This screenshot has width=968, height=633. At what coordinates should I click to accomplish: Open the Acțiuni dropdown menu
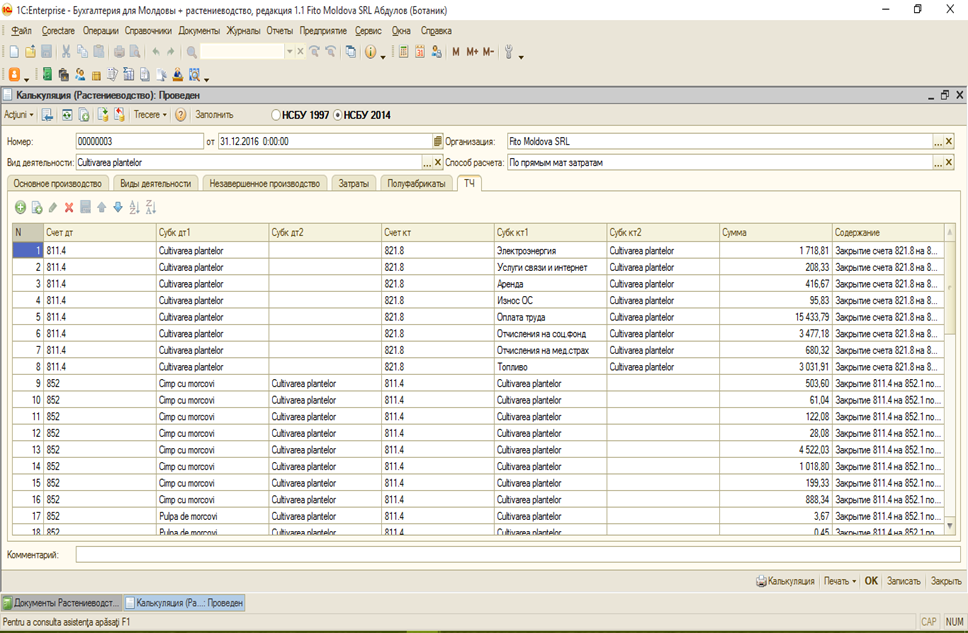click(x=19, y=115)
